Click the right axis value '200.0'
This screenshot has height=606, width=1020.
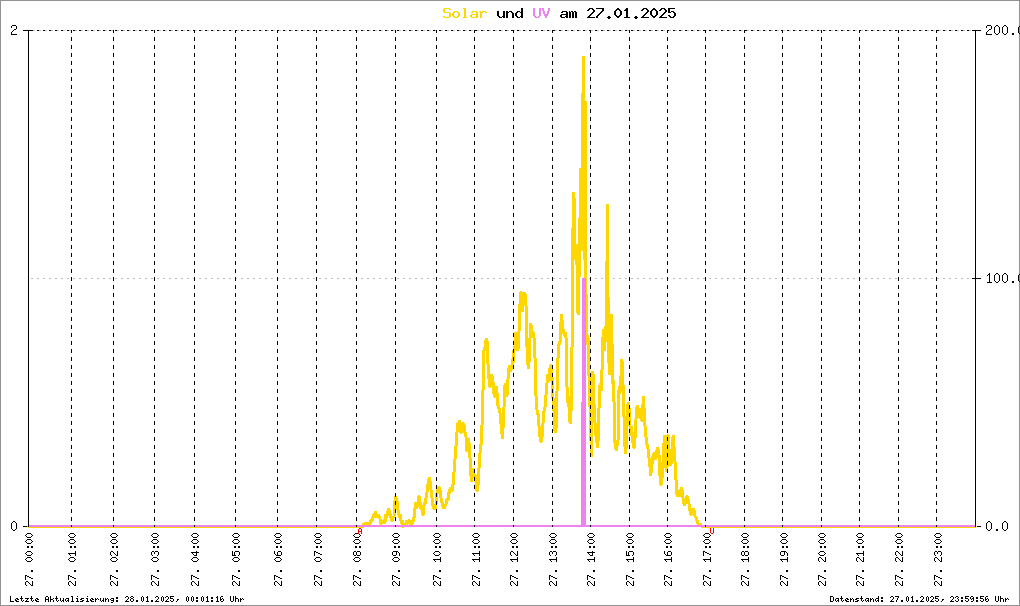[1002, 31]
